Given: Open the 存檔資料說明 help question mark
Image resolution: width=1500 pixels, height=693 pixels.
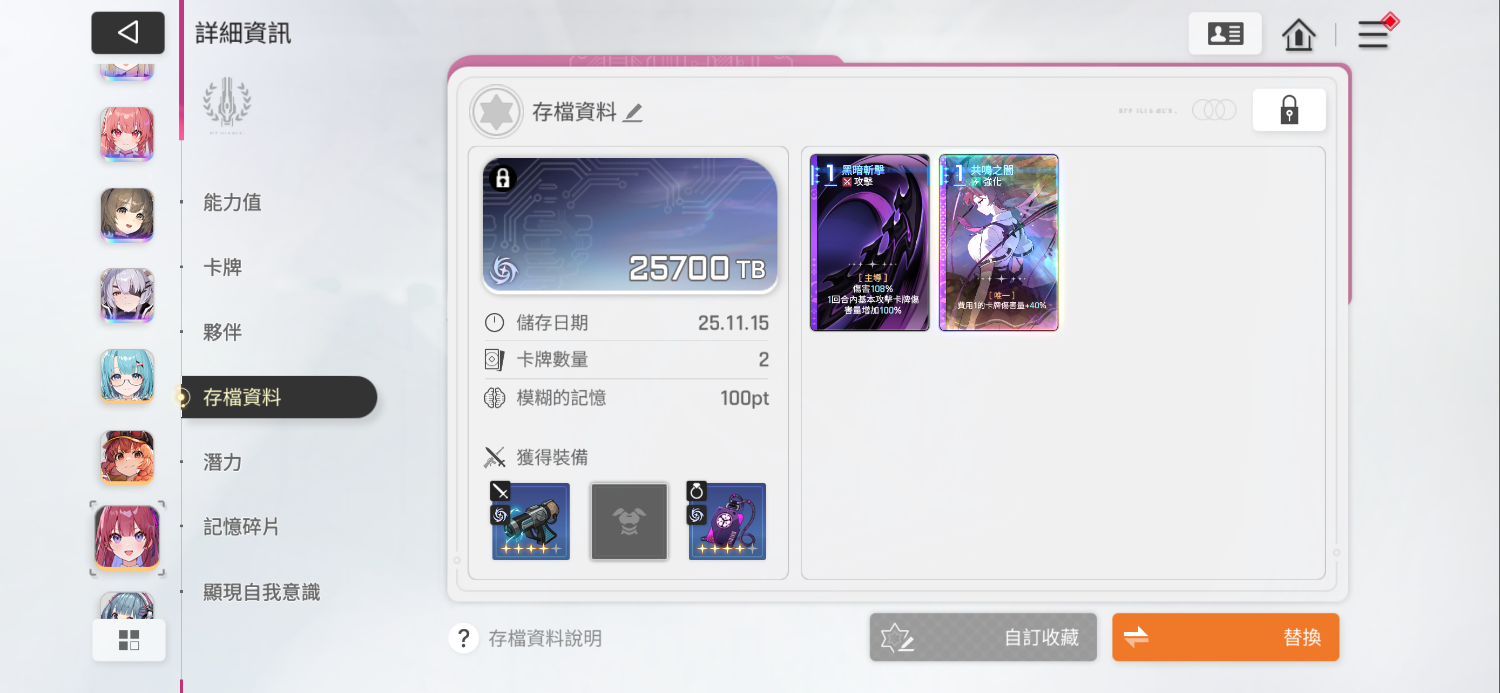Looking at the screenshot, I should 463,638.
